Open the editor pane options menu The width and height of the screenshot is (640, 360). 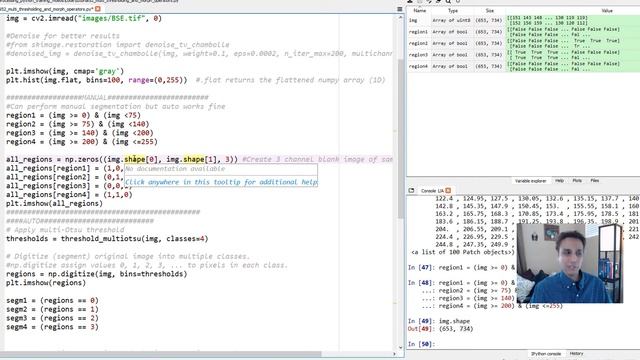(x=400, y=9)
